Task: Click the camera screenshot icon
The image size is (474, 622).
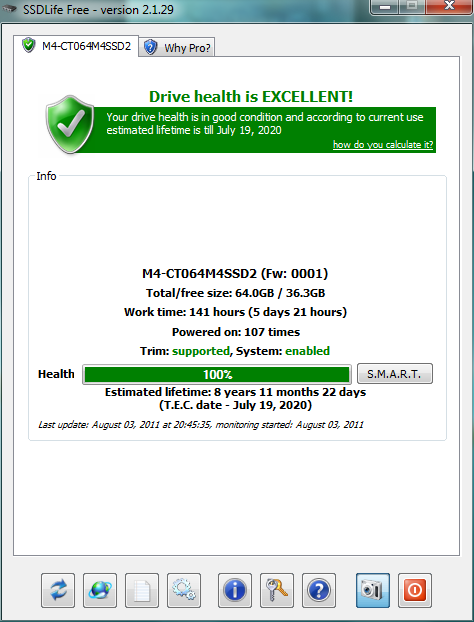Action: click(x=373, y=590)
